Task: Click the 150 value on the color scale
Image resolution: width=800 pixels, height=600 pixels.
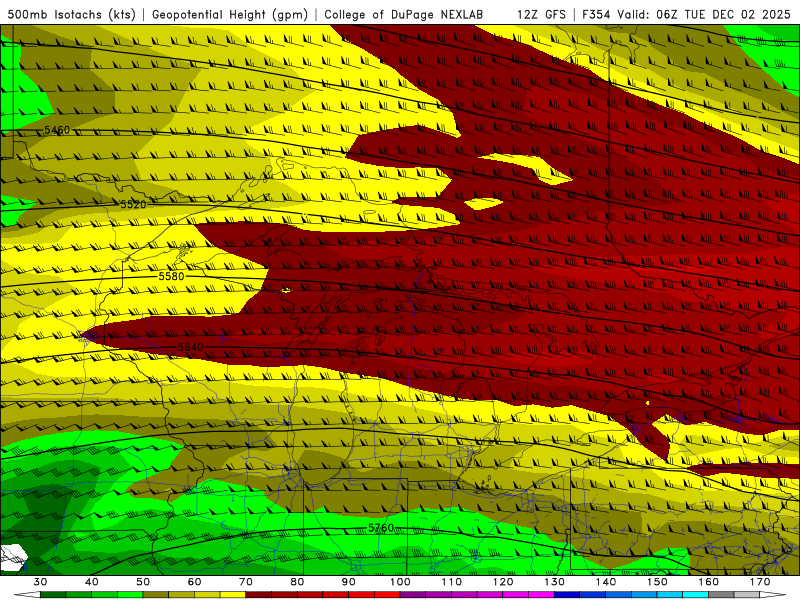Action: [657, 582]
